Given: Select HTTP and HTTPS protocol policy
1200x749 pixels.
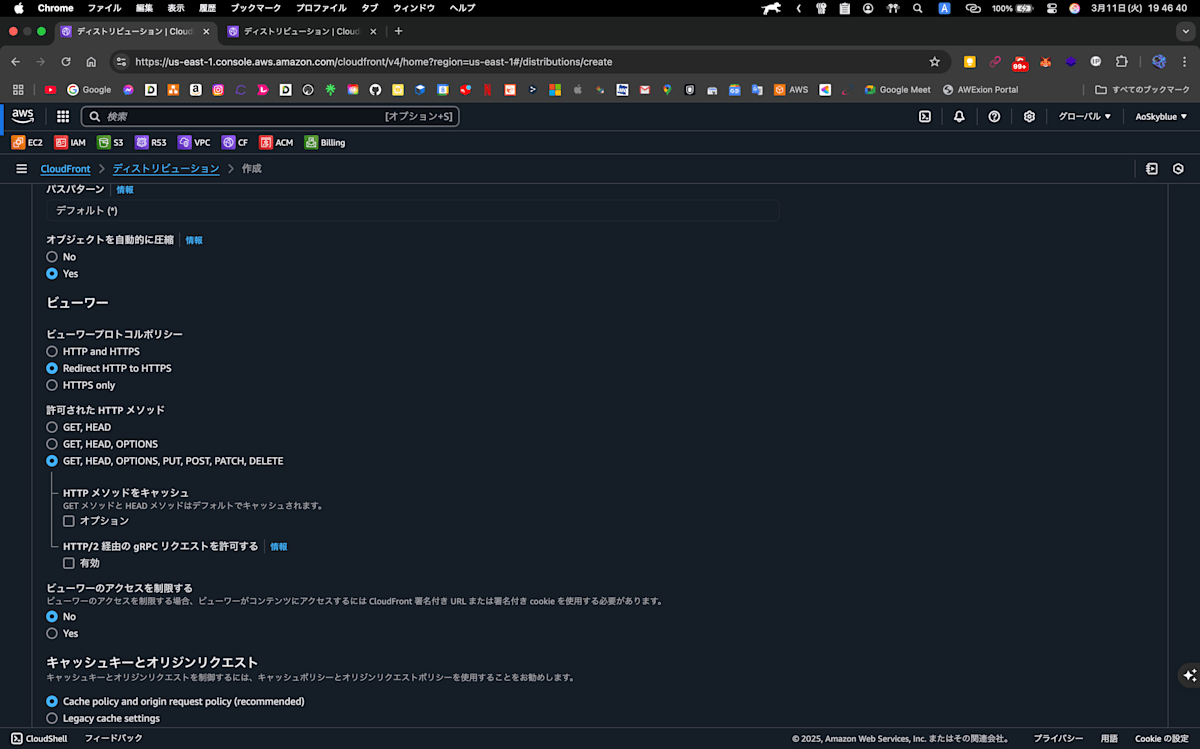Looking at the screenshot, I should pyautogui.click(x=52, y=352).
